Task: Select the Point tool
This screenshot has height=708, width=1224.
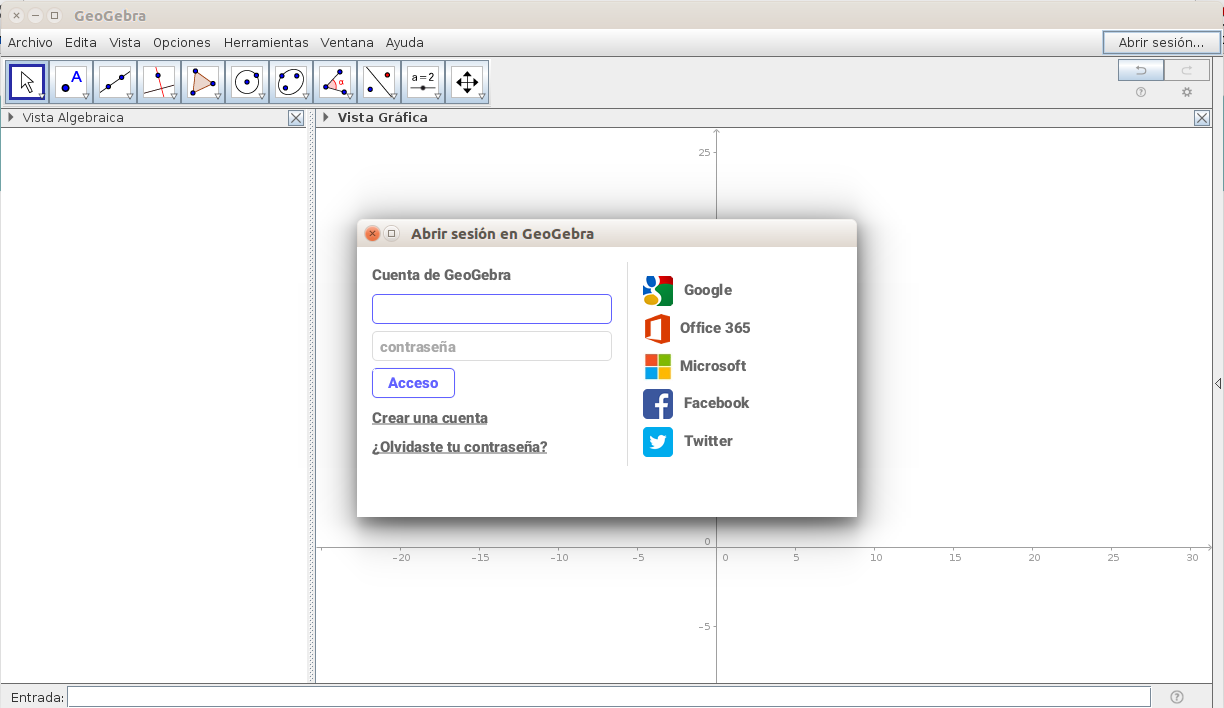Action: 71,82
